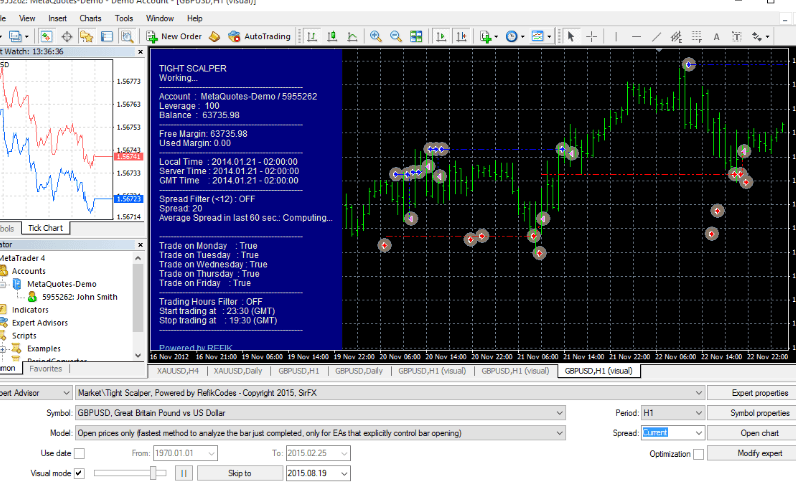Draw a vertical line tool
Screen dimensions: 796x493
[x=616, y=37]
